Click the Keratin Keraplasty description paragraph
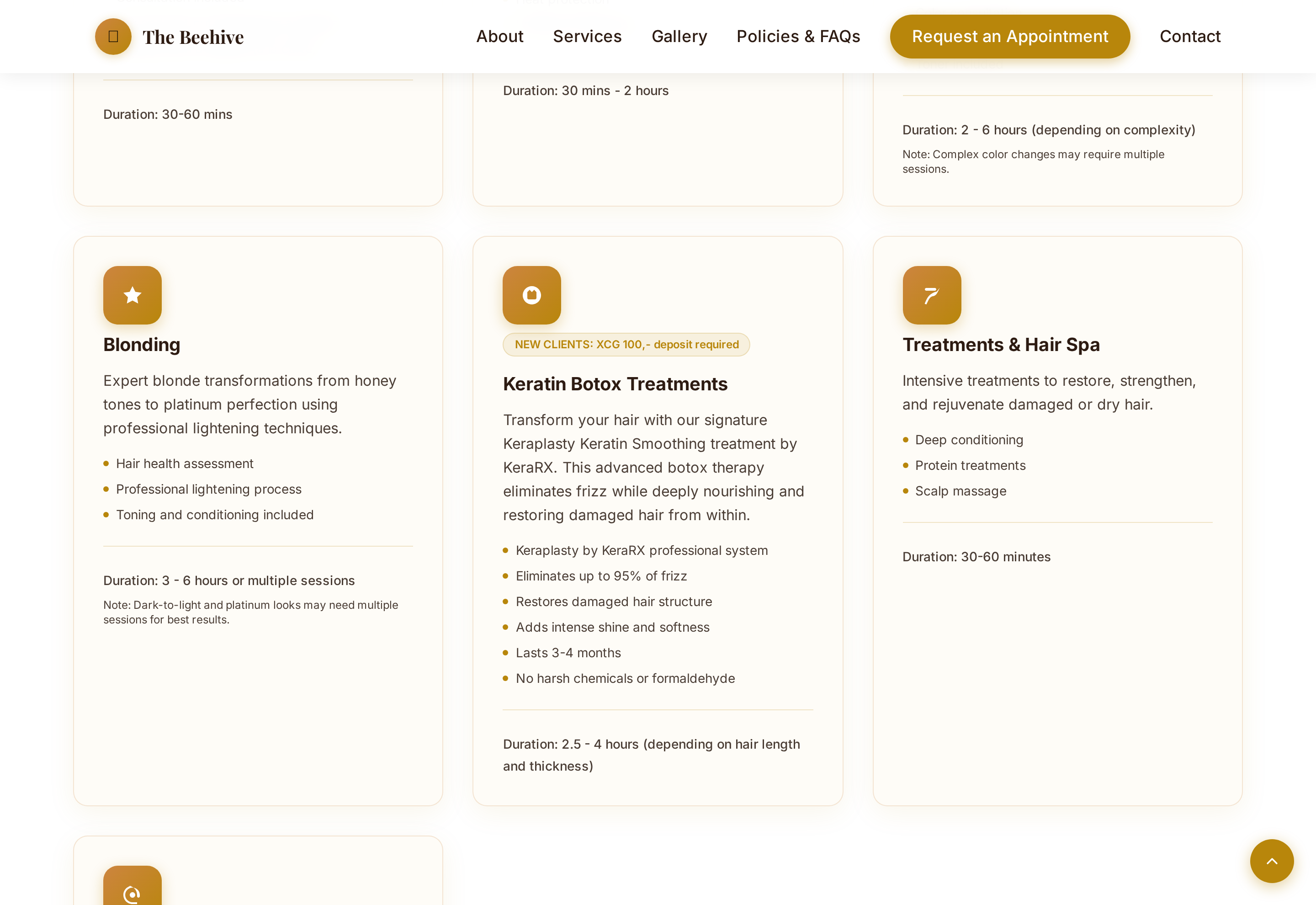 (653, 467)
